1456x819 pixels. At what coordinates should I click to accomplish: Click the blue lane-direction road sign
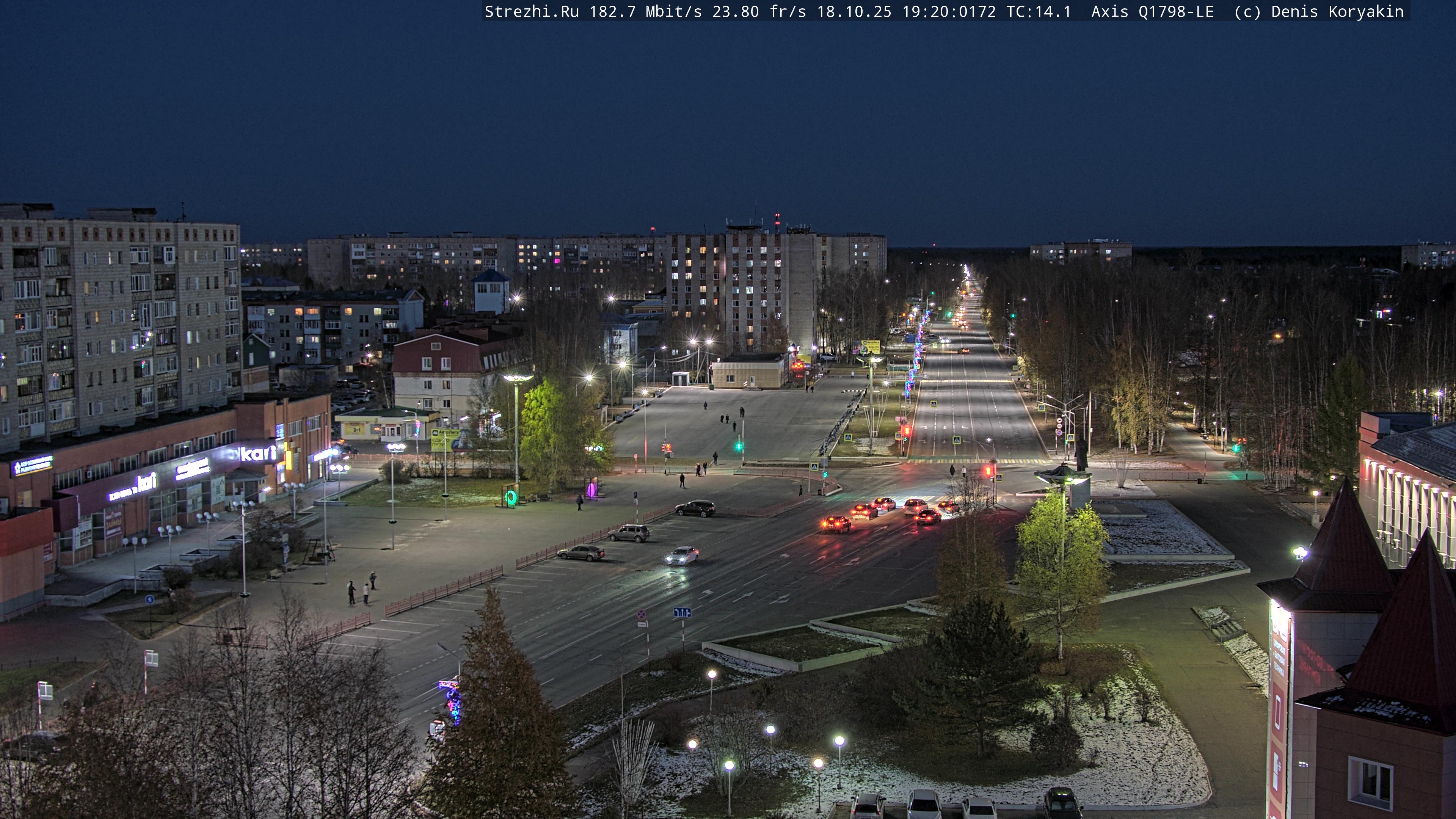pyautogui.click(x=682, y=612)
